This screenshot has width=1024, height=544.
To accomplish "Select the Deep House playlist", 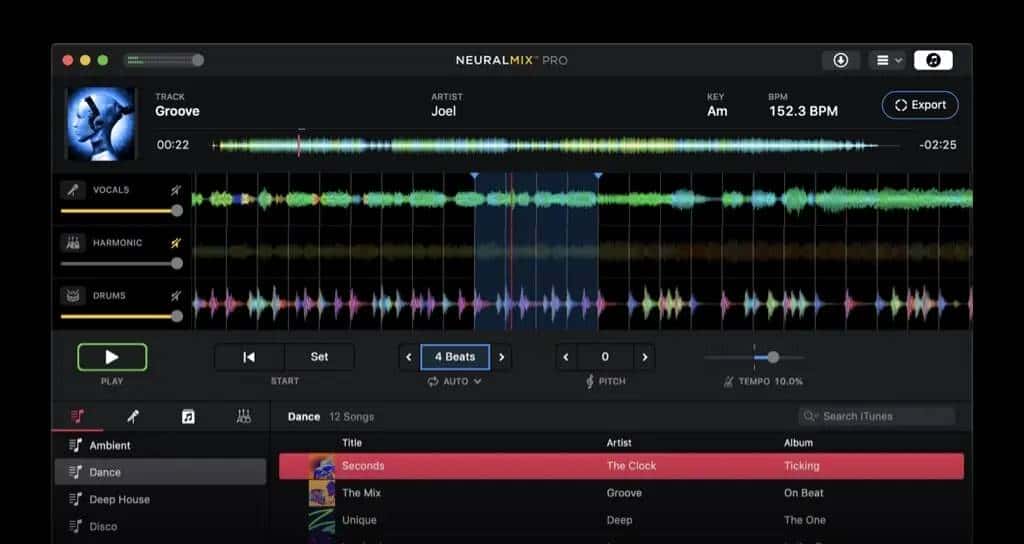I will pos(119,499).
